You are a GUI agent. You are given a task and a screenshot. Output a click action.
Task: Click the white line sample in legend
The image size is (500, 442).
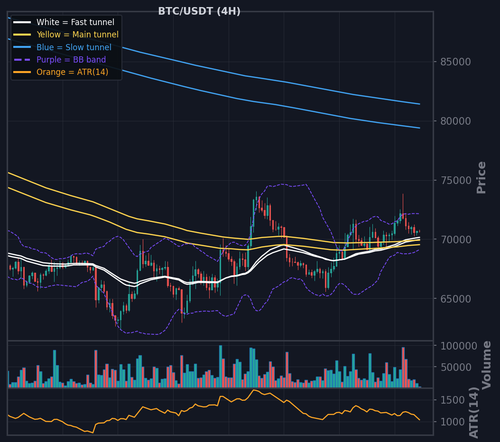click(x=22, y=22)
